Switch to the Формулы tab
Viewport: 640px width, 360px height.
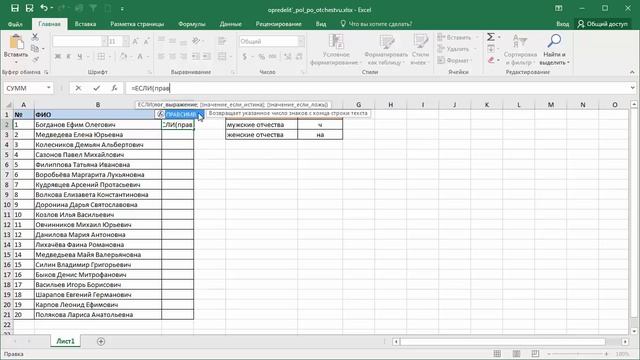[192, 24]
